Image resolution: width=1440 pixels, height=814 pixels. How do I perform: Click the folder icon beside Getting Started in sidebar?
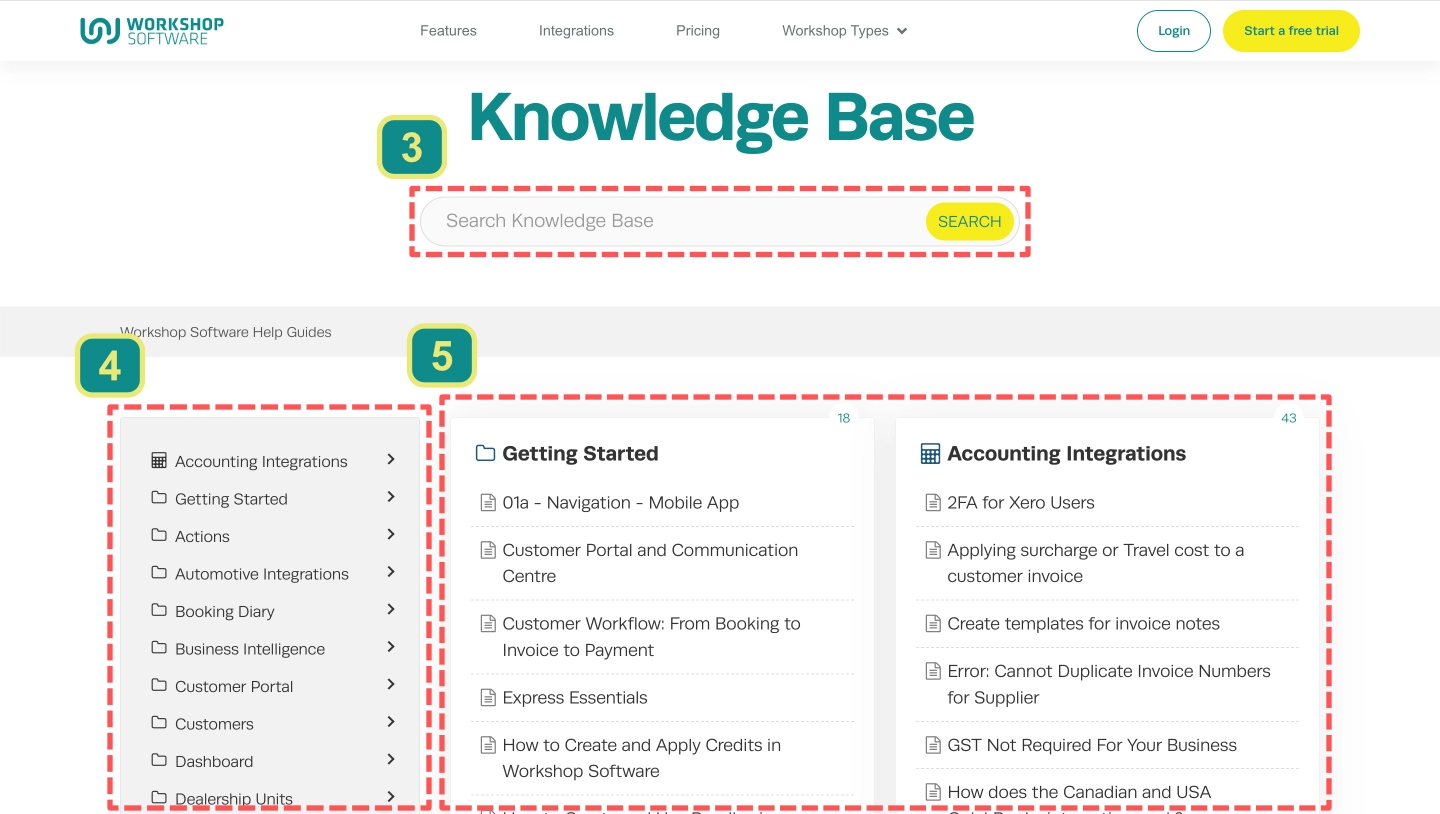point(159,497)
